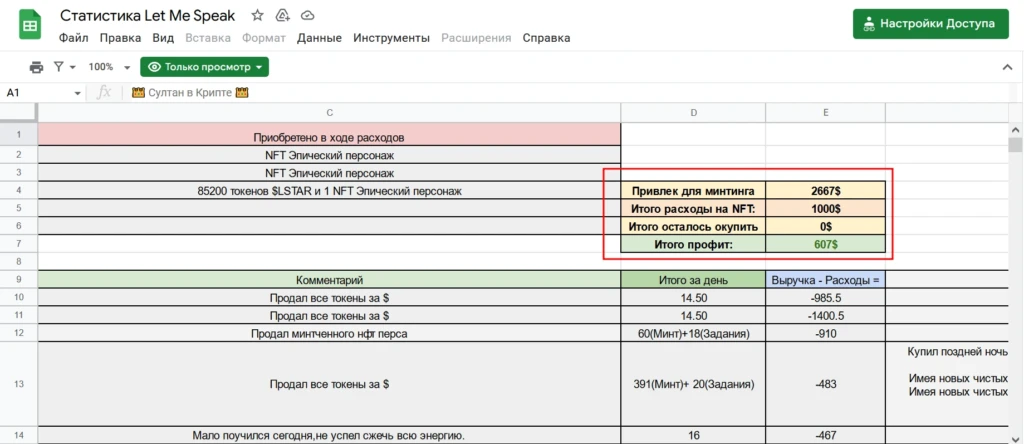Screen dimensions: 1024x444
Task: Click the Итого за день header cell
Action: pyautogui.click(x=693, y=280)
